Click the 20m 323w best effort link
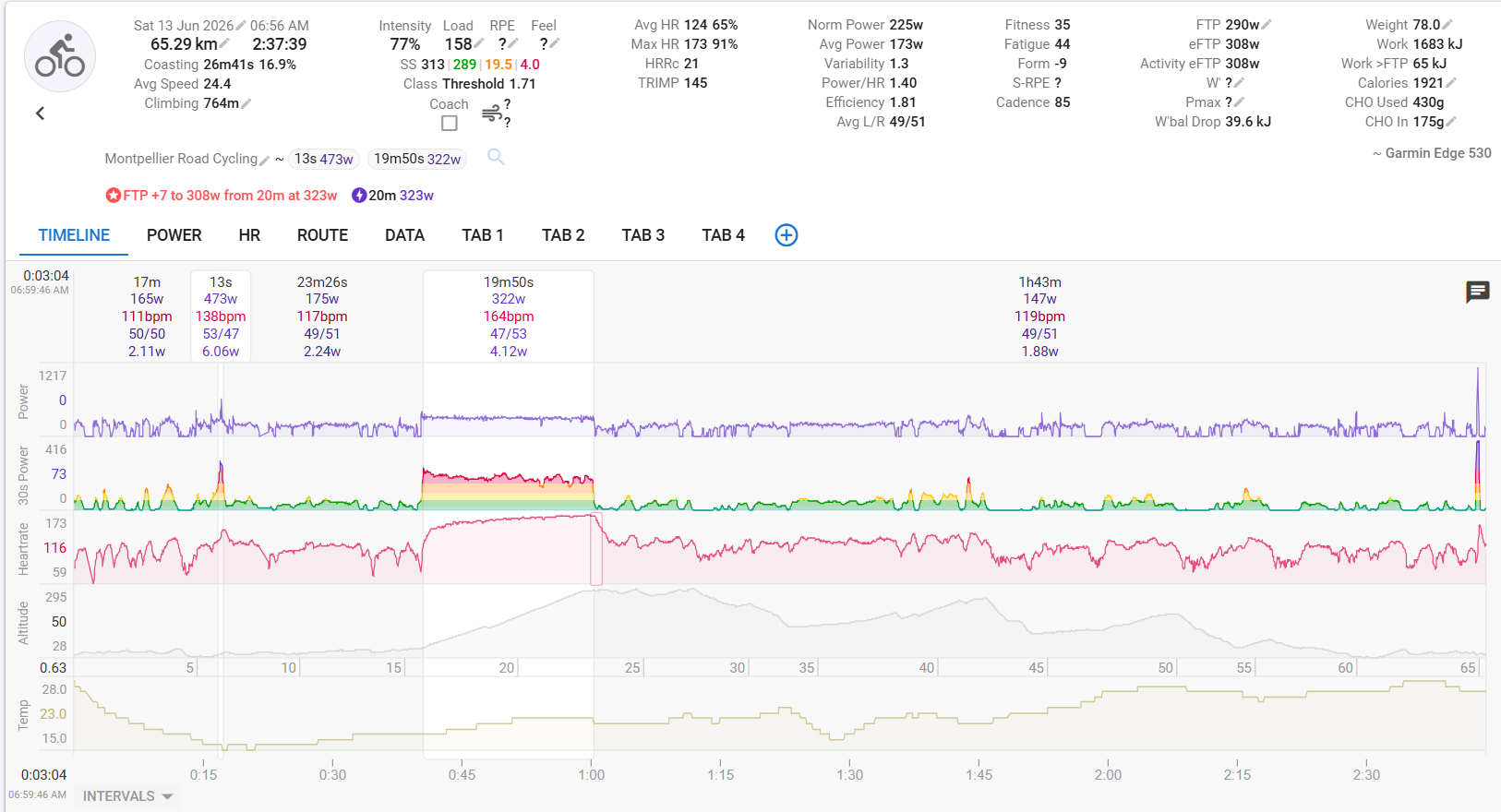 393,196
